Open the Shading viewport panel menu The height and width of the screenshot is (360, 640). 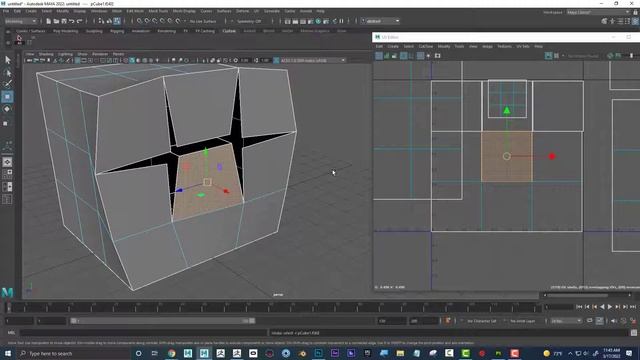(46, 54)
